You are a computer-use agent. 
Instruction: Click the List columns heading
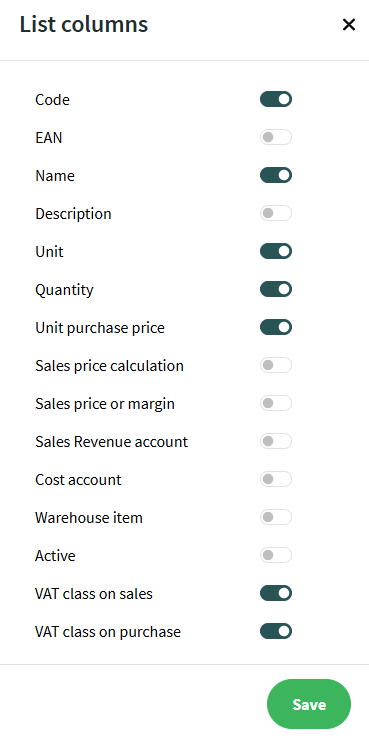tap(84, 24)
